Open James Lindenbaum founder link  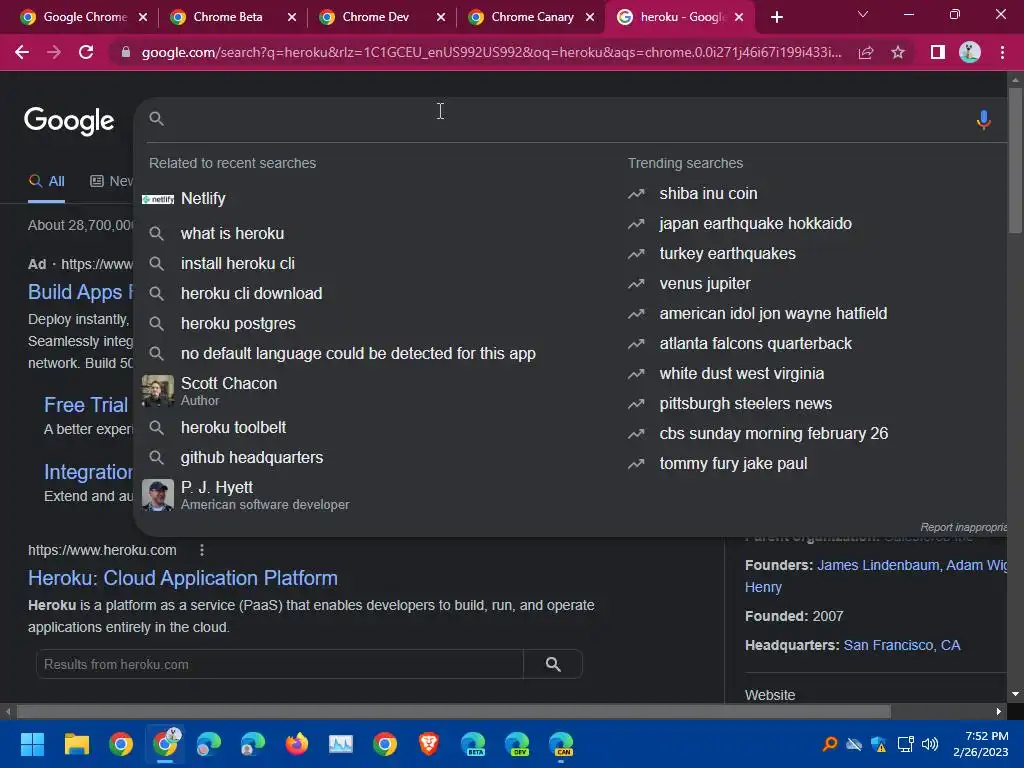(878, 565)
